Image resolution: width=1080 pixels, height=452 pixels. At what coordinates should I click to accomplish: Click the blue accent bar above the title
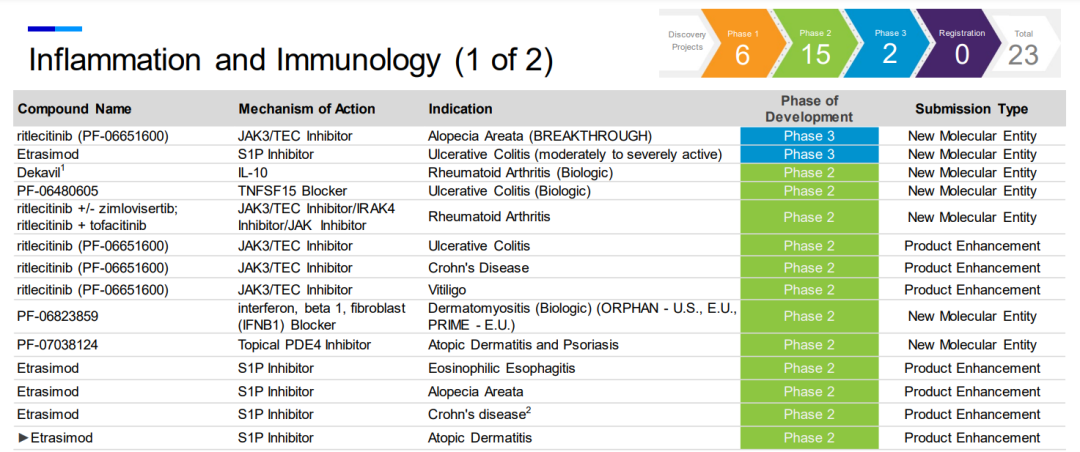pos(55,28)
